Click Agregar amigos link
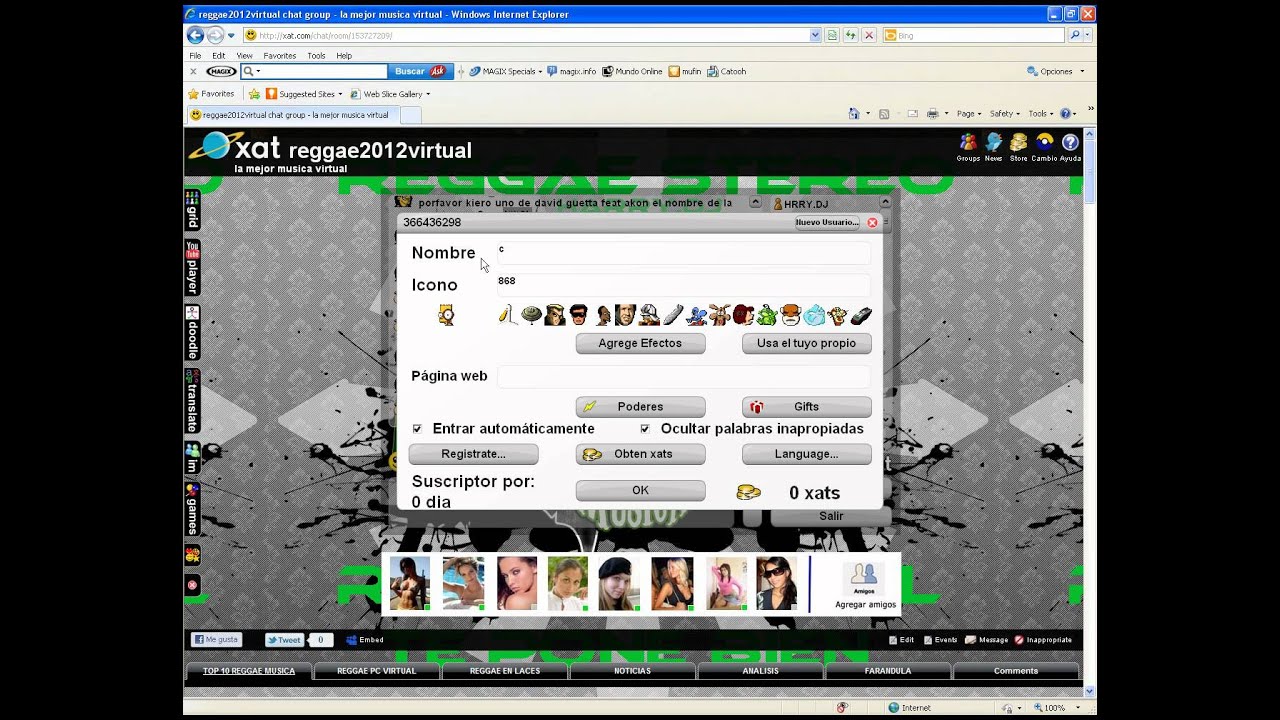1280x720 pixels. pos(865,605)
